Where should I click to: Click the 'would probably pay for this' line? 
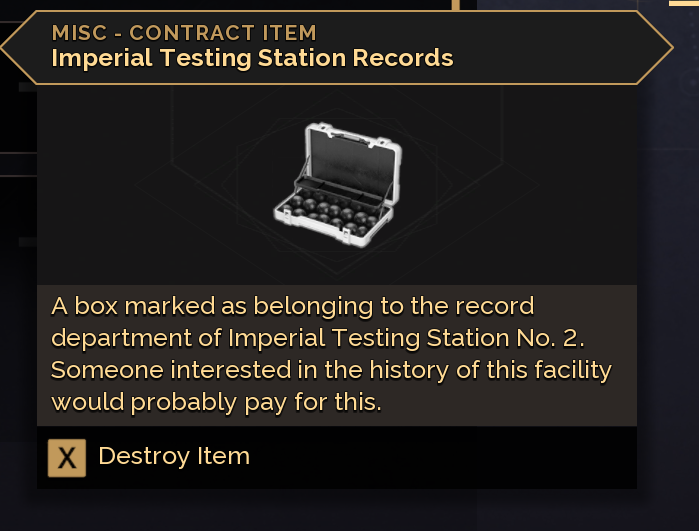point(217,403)
